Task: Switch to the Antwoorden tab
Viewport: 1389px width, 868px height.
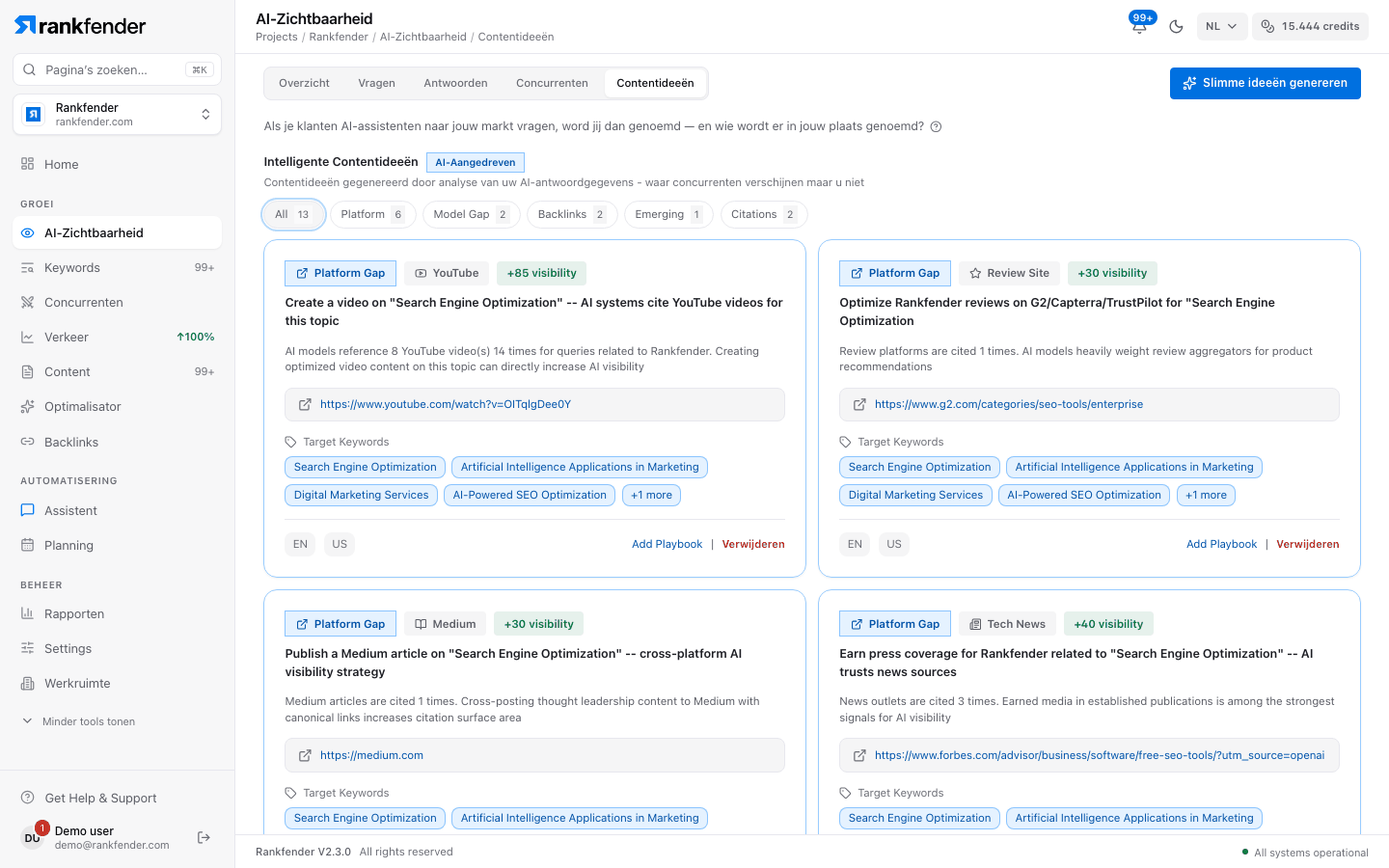Action: pos(455,83)
